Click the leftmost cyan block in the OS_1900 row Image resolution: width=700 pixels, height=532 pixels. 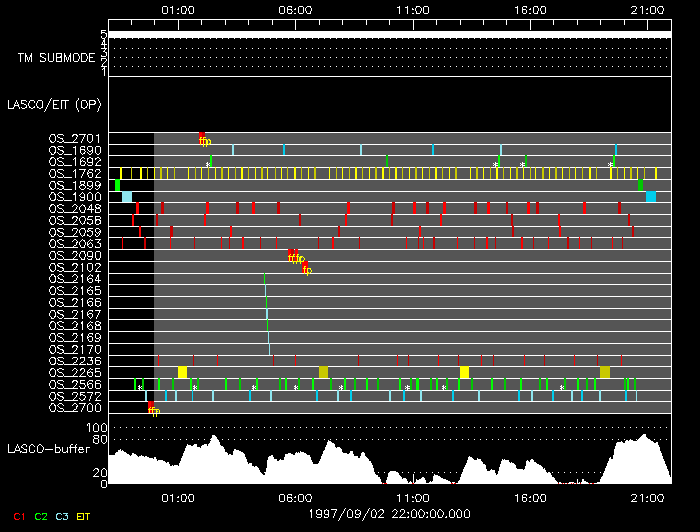(127, 197)
